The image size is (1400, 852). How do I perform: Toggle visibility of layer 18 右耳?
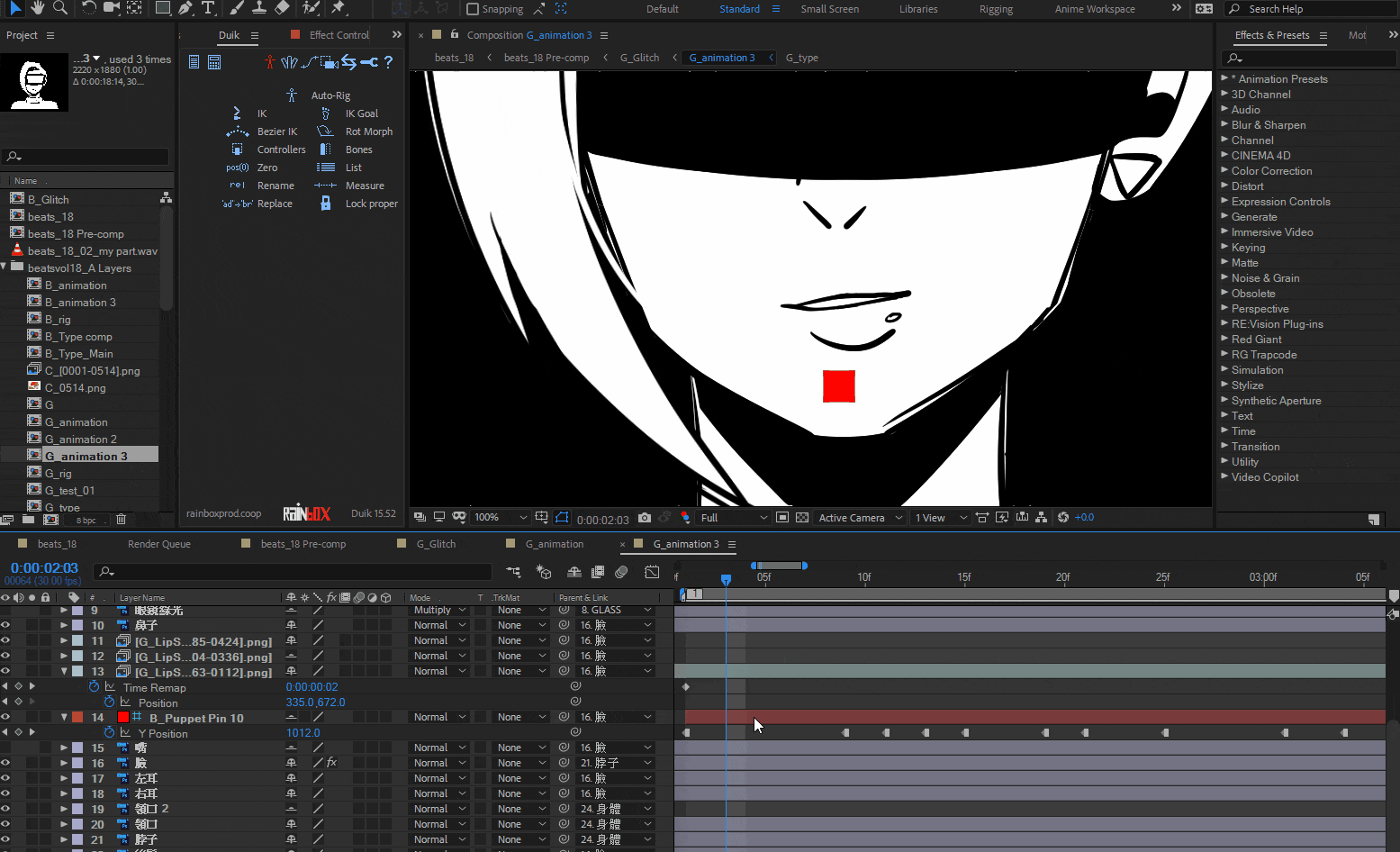point(5,793)
